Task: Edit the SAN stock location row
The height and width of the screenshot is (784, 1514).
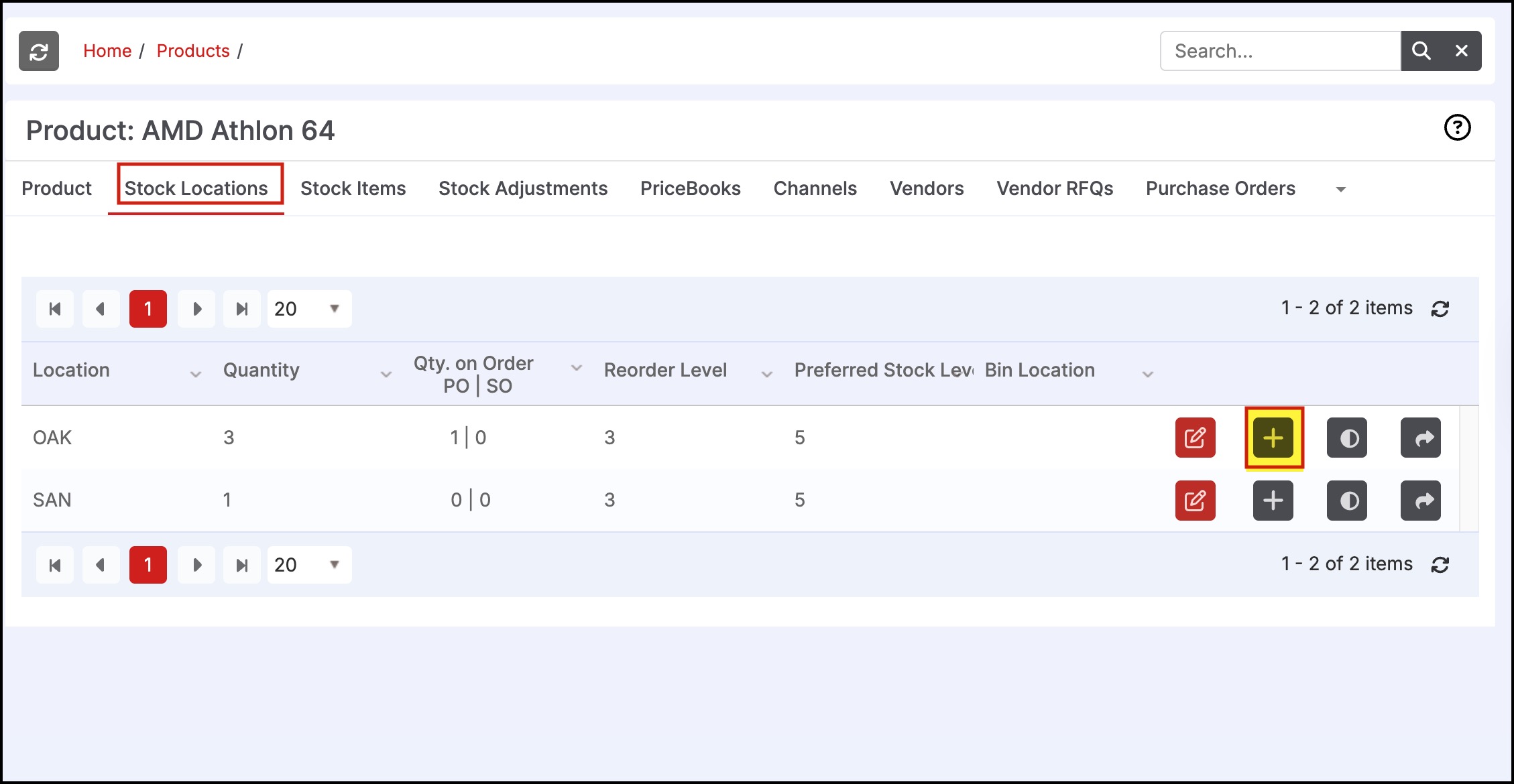Action: [1195, 500]
